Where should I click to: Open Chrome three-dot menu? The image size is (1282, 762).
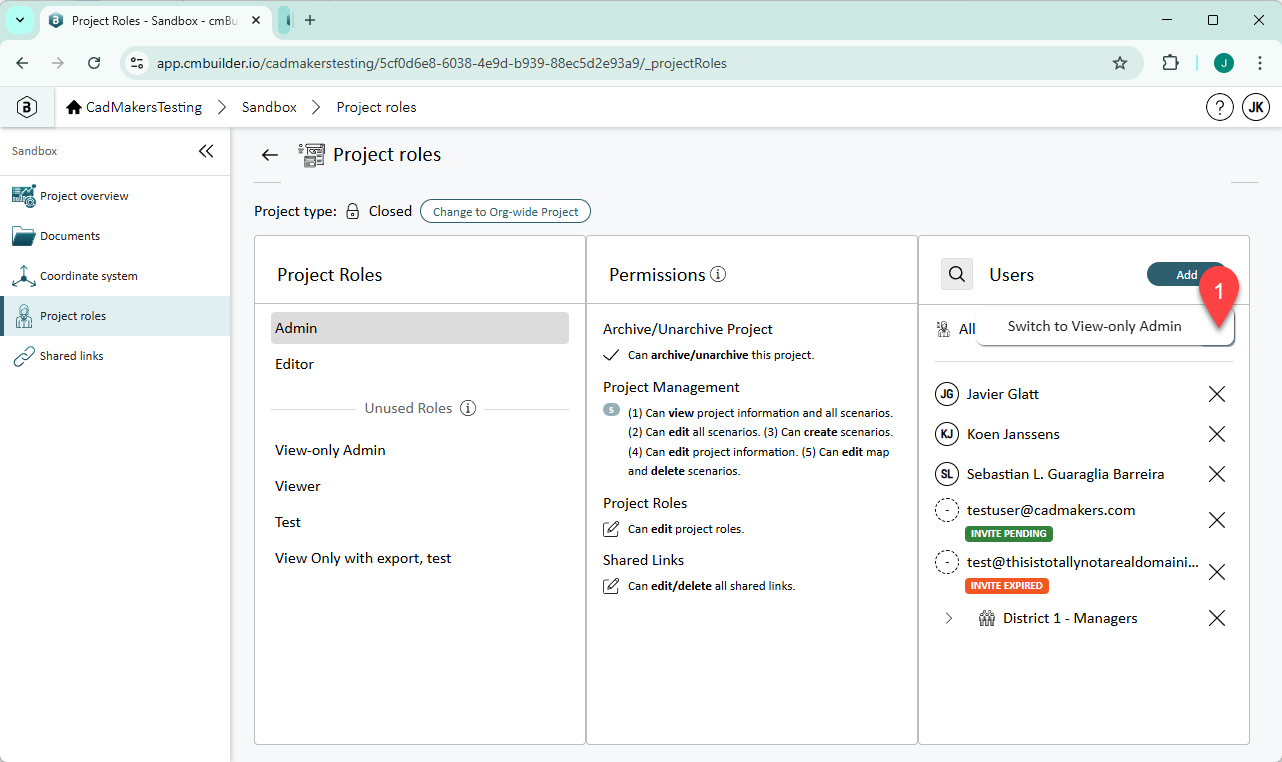1260,63
